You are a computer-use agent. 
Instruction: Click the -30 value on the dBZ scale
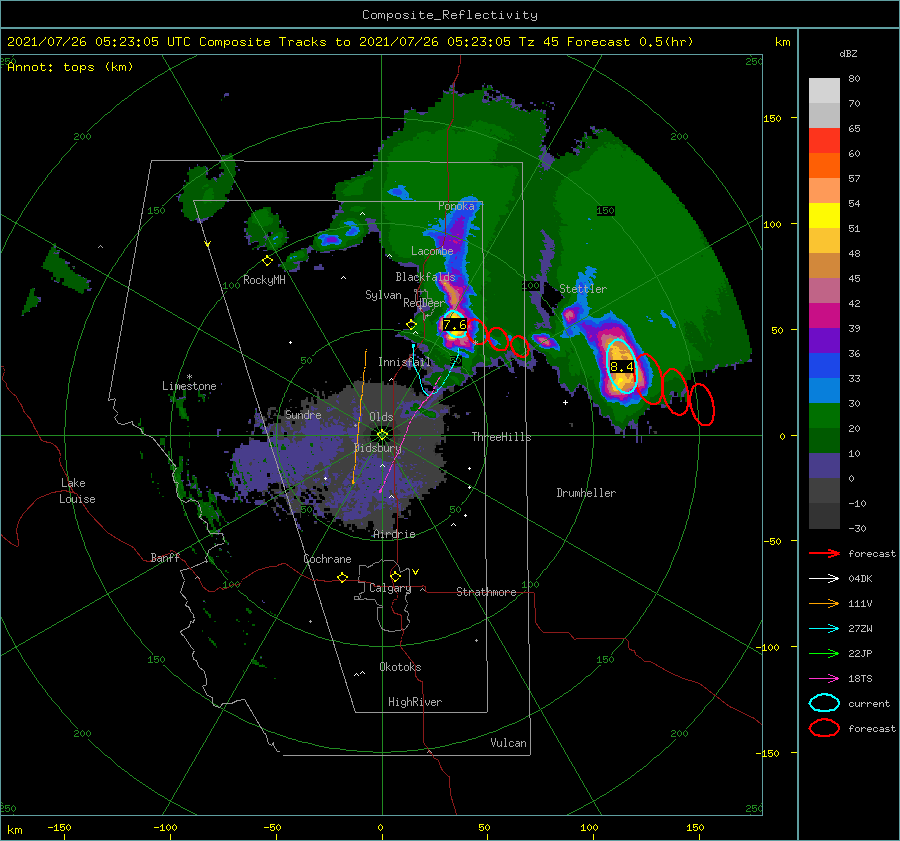click(x=857, y=528)
